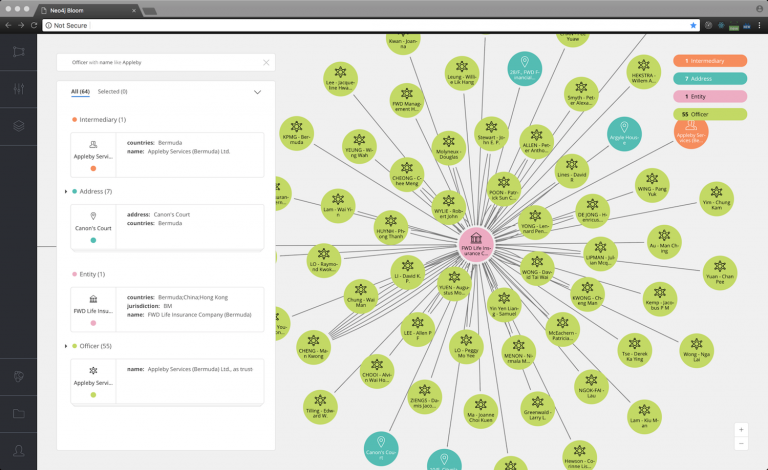
Task: Select the 28/F FWD Financial address node
Action: 525,69
